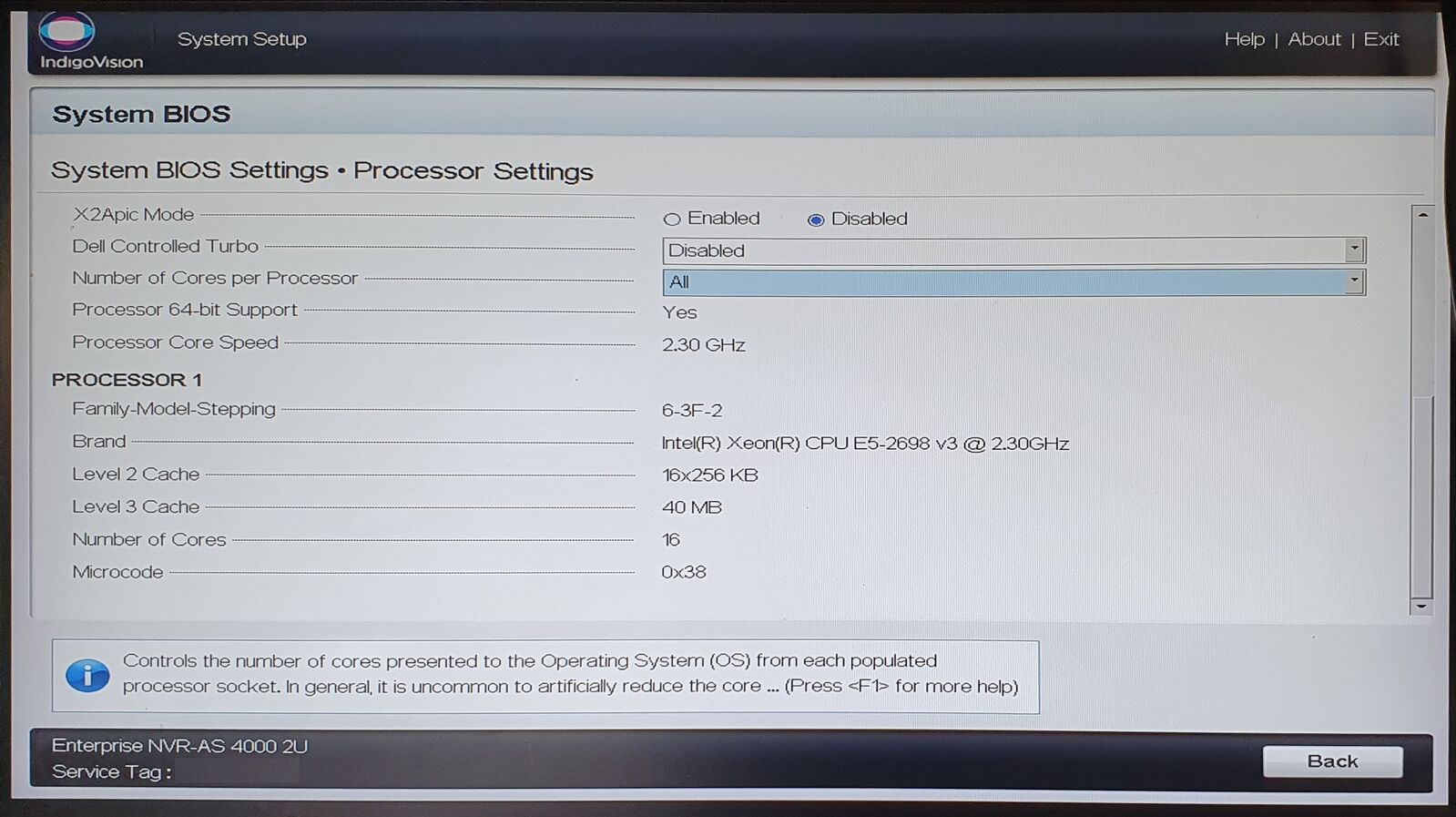
Task: Click the Dell Controlled Turbo label
Action: (x=165, y=246)
